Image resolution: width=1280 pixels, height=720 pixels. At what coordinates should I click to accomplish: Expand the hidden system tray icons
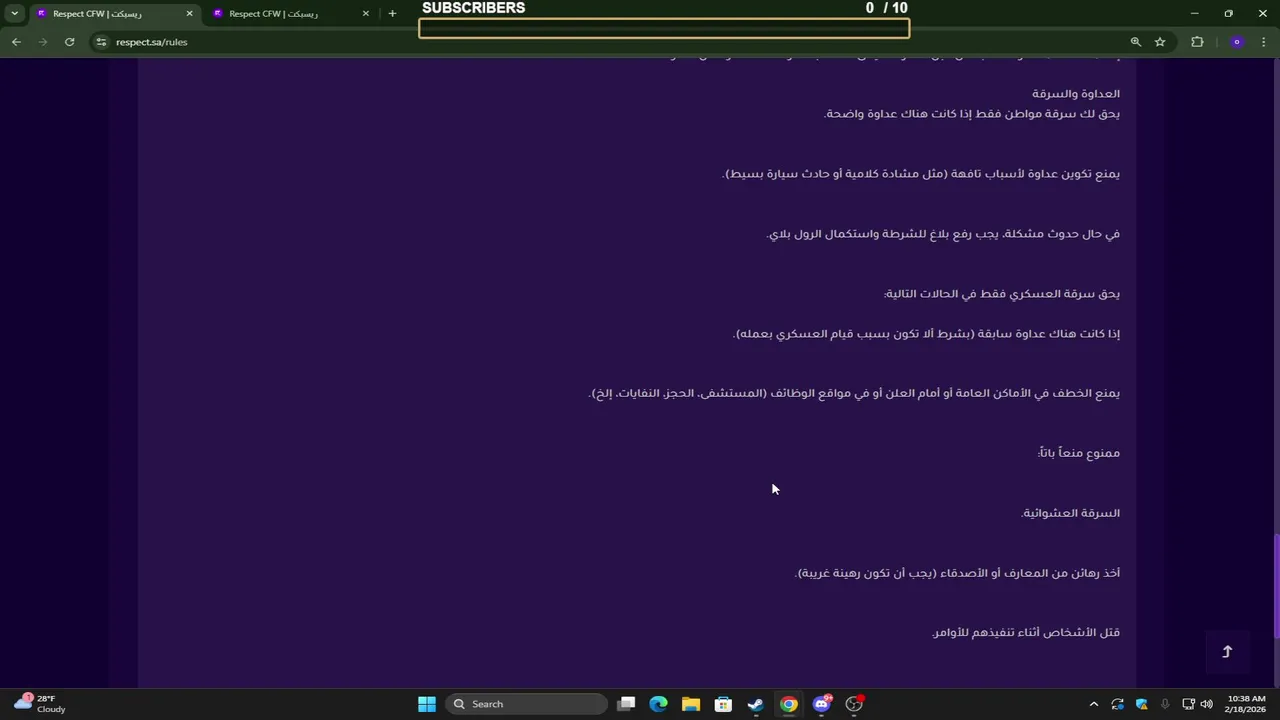(x=1093, y=704)
